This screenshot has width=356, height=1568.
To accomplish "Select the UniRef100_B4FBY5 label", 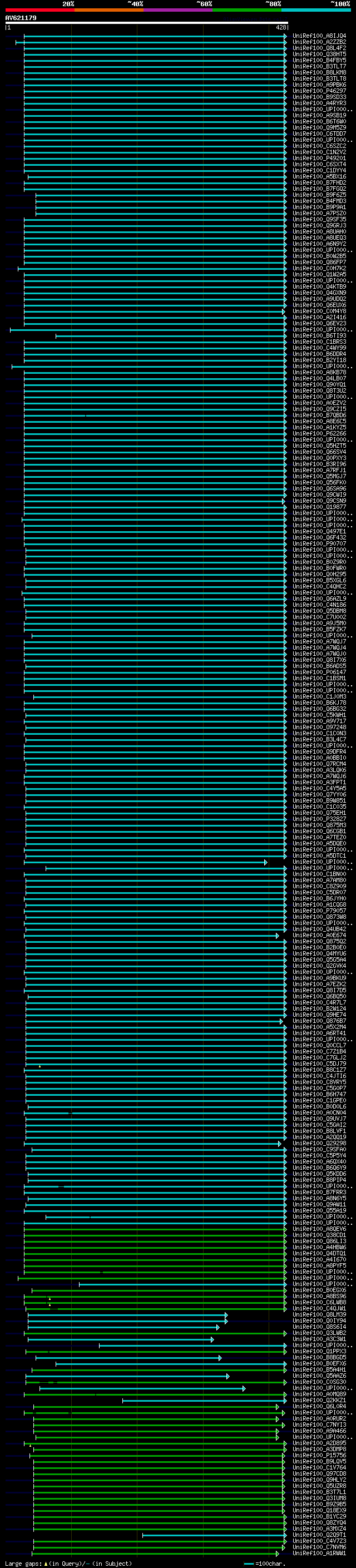I will [x=319, y=60].
